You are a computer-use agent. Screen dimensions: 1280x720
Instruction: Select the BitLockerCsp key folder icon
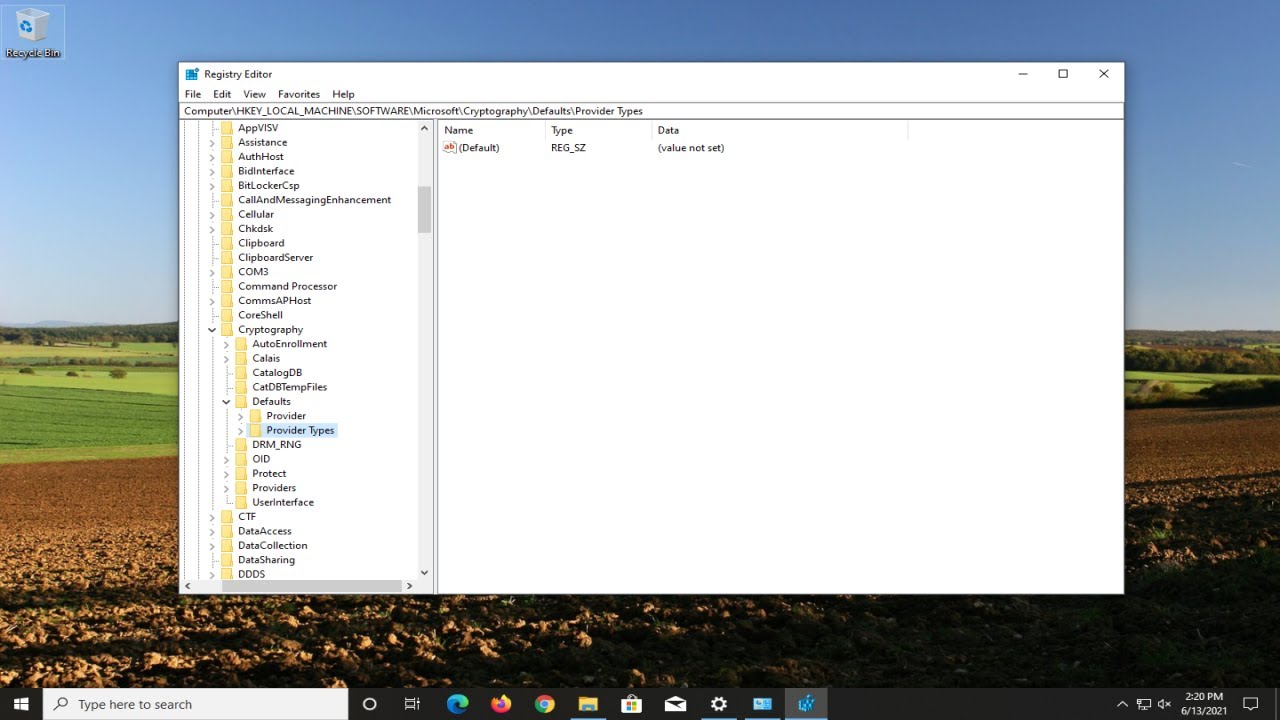227,185
